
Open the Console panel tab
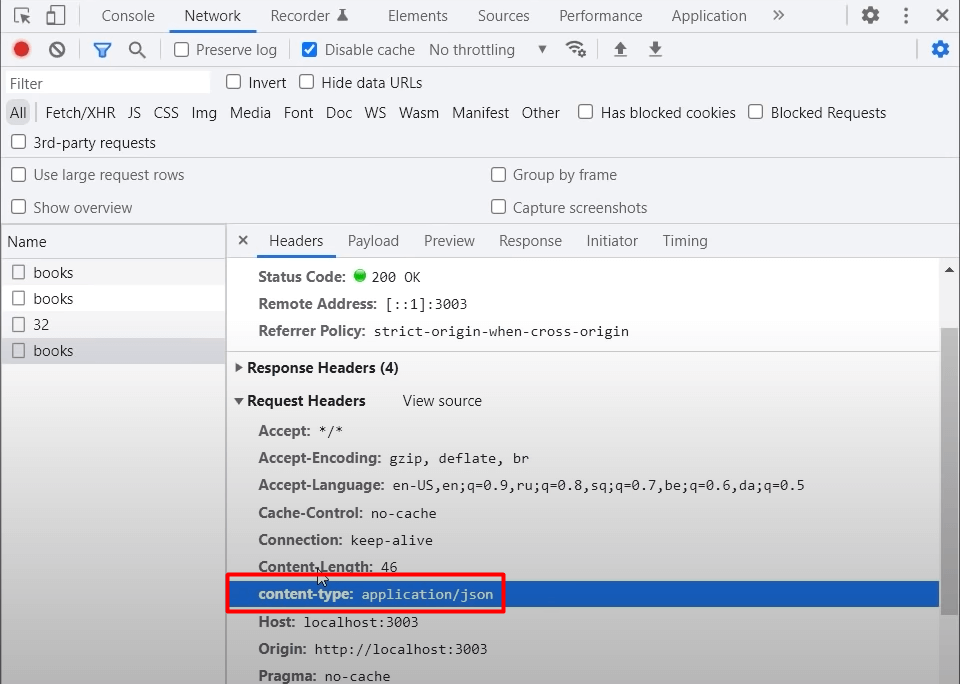[128, 16]
